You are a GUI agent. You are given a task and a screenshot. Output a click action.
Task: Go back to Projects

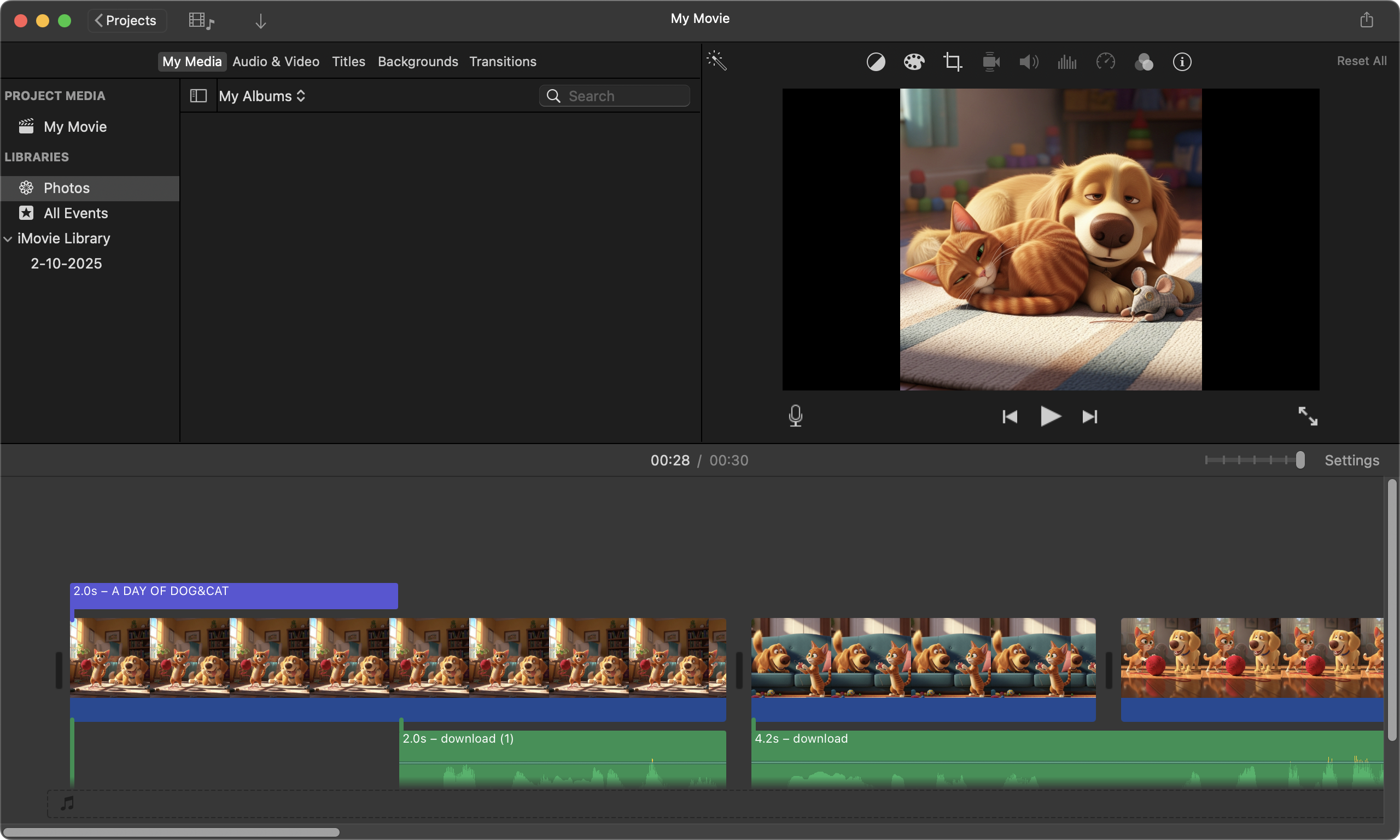[x=127, y=20]
